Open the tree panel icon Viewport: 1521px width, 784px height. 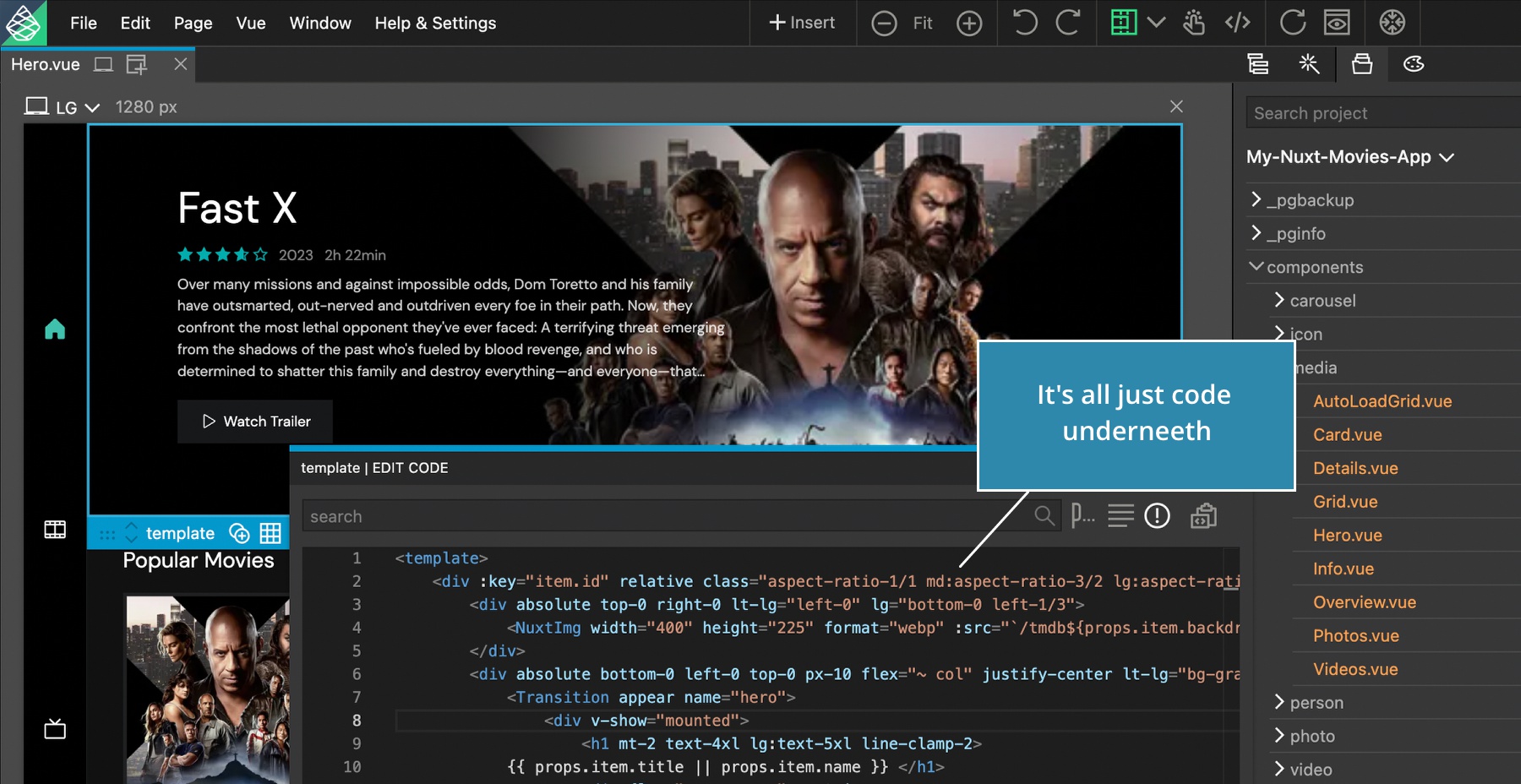tap(1258, 64)
